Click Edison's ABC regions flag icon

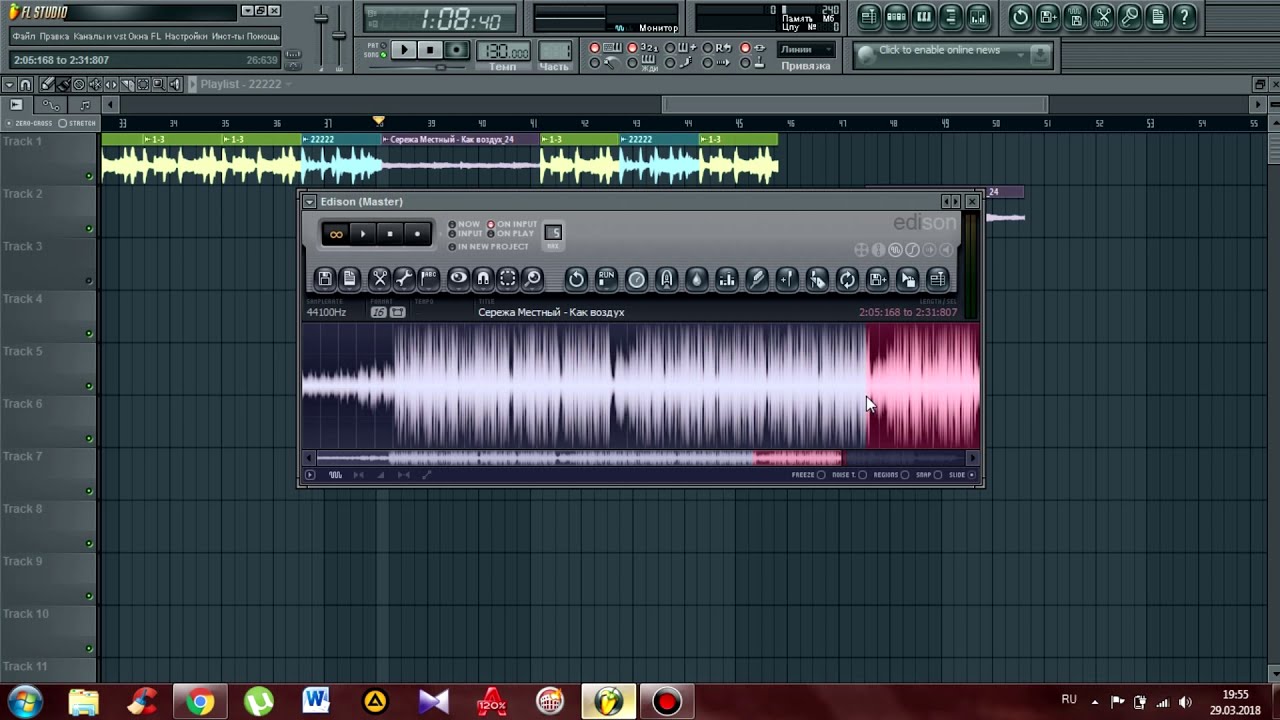pyautogui.click(x=429, y=279)
